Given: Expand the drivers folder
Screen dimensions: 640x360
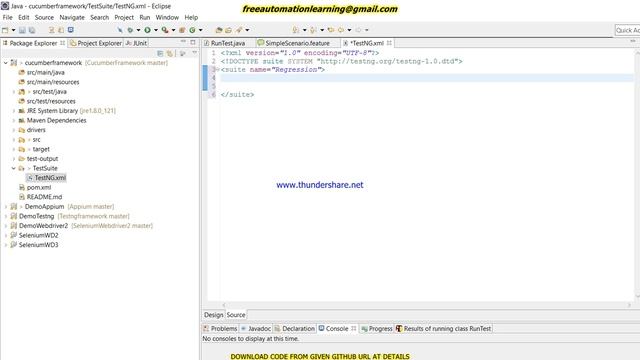Looking at the screenshot, I should (13, 130).
